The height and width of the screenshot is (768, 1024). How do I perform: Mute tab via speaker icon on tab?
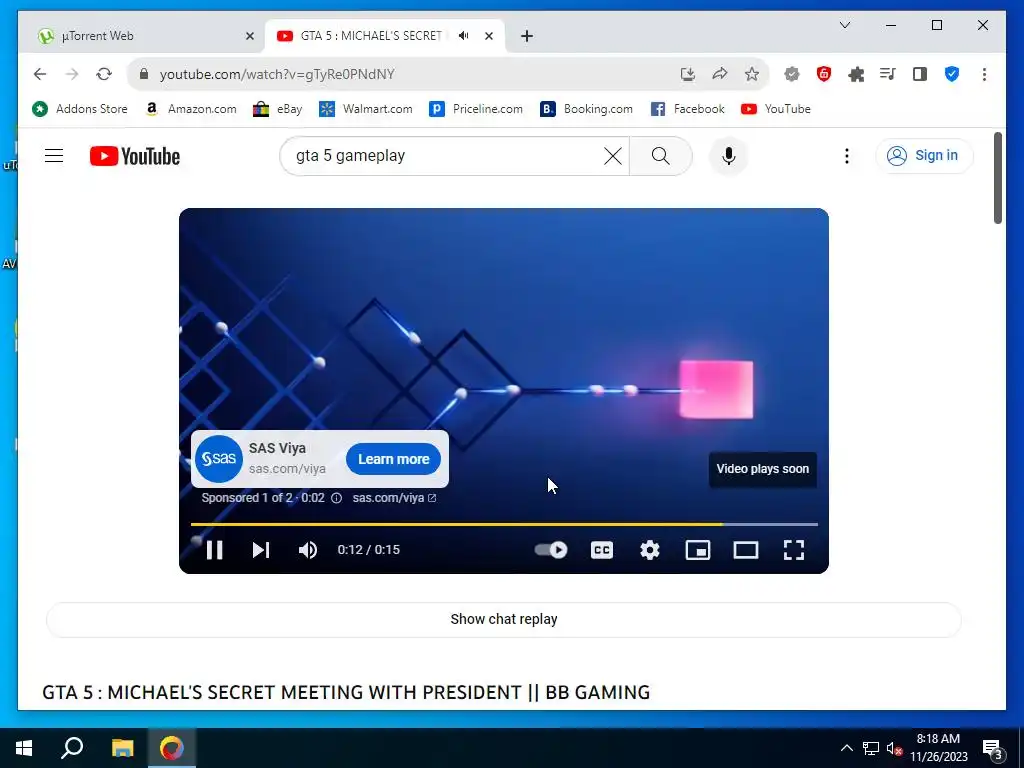coord(464,35)
